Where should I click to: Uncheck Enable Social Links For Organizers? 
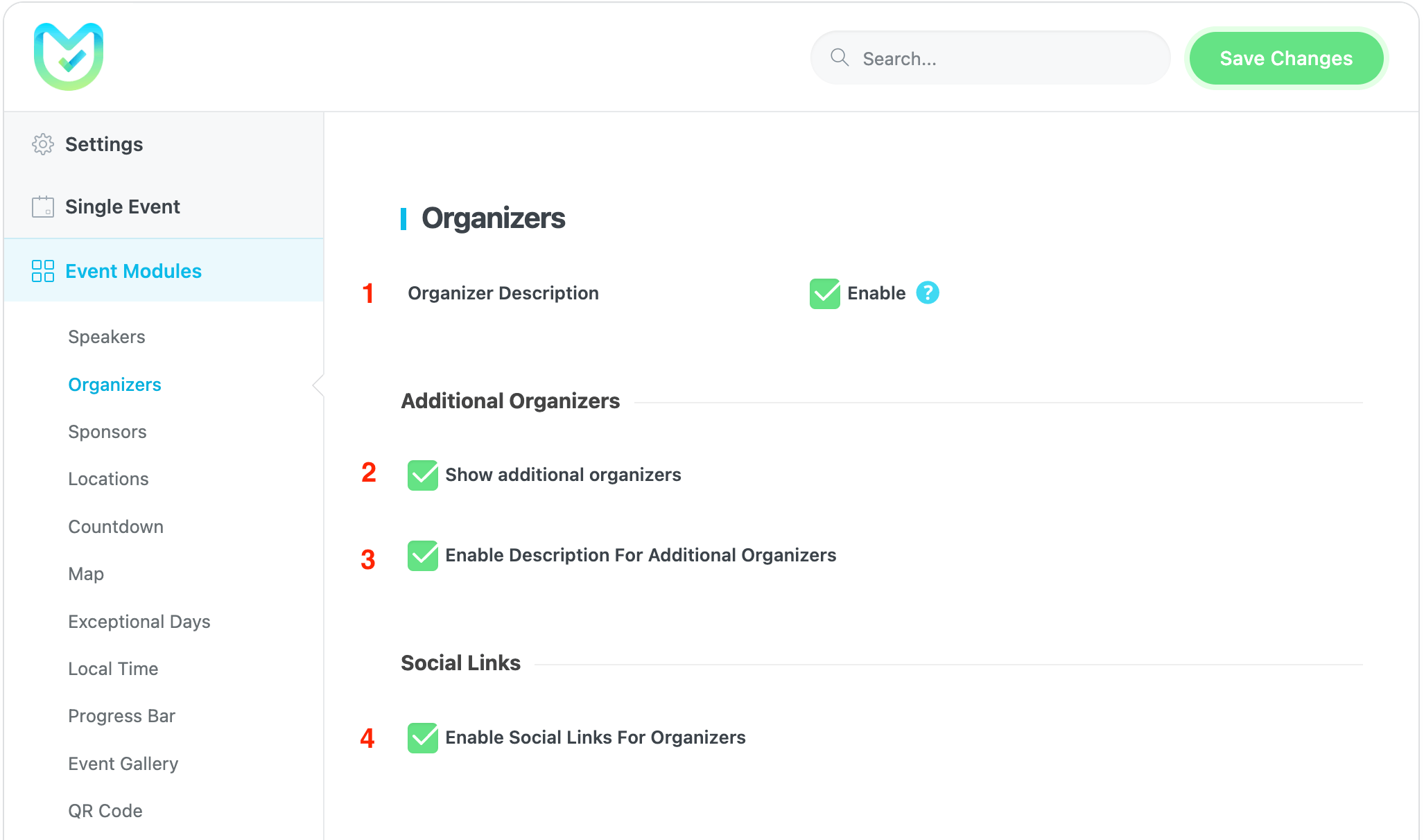pyautogui.click(x=423, y=738)
